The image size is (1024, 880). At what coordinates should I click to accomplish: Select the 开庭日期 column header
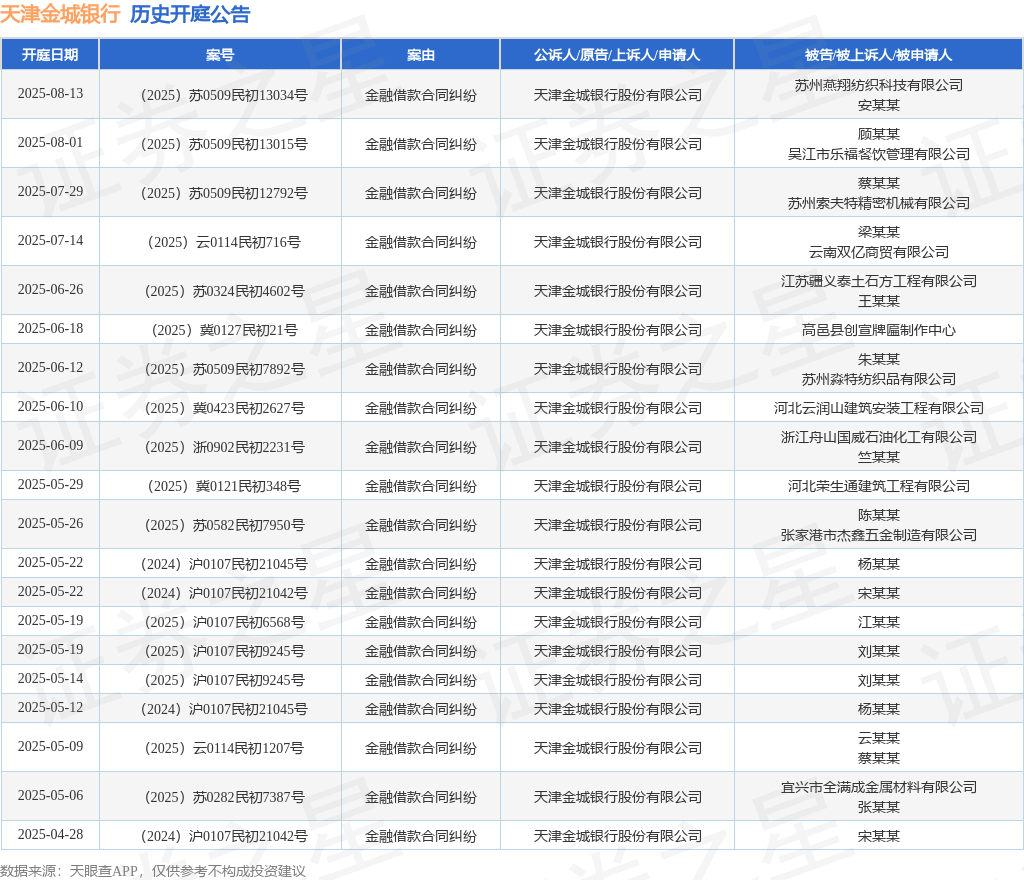point(50,55)
